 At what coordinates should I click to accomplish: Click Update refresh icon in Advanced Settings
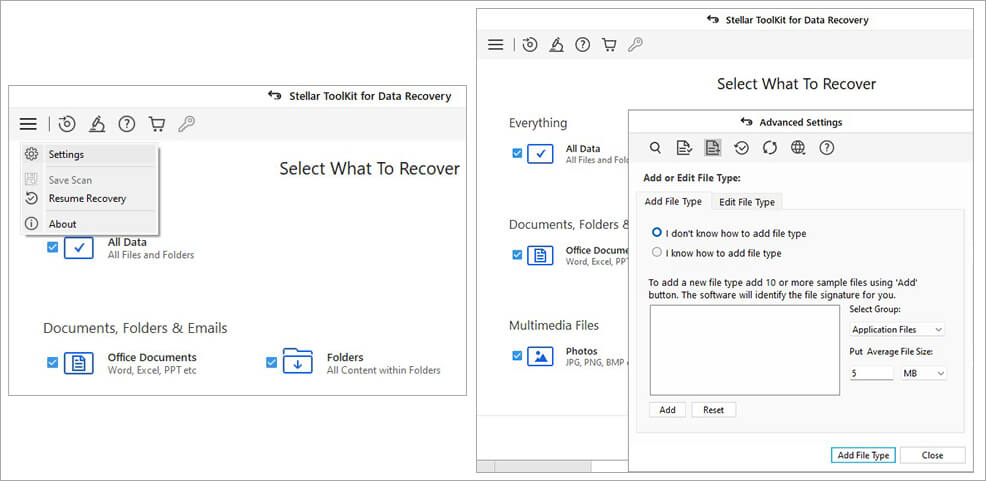tap(770, 148)
